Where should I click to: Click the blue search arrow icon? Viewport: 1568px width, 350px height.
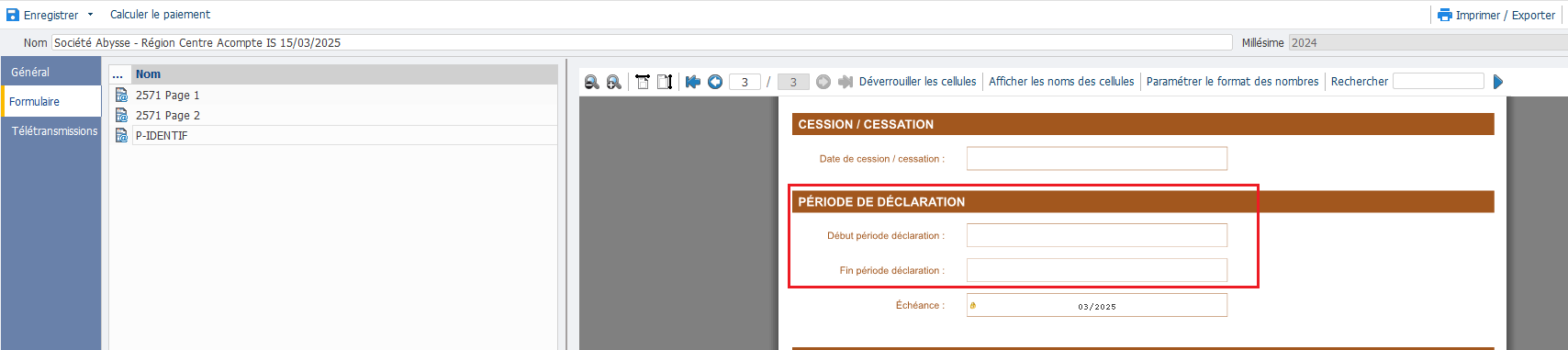click(1498, 82)
